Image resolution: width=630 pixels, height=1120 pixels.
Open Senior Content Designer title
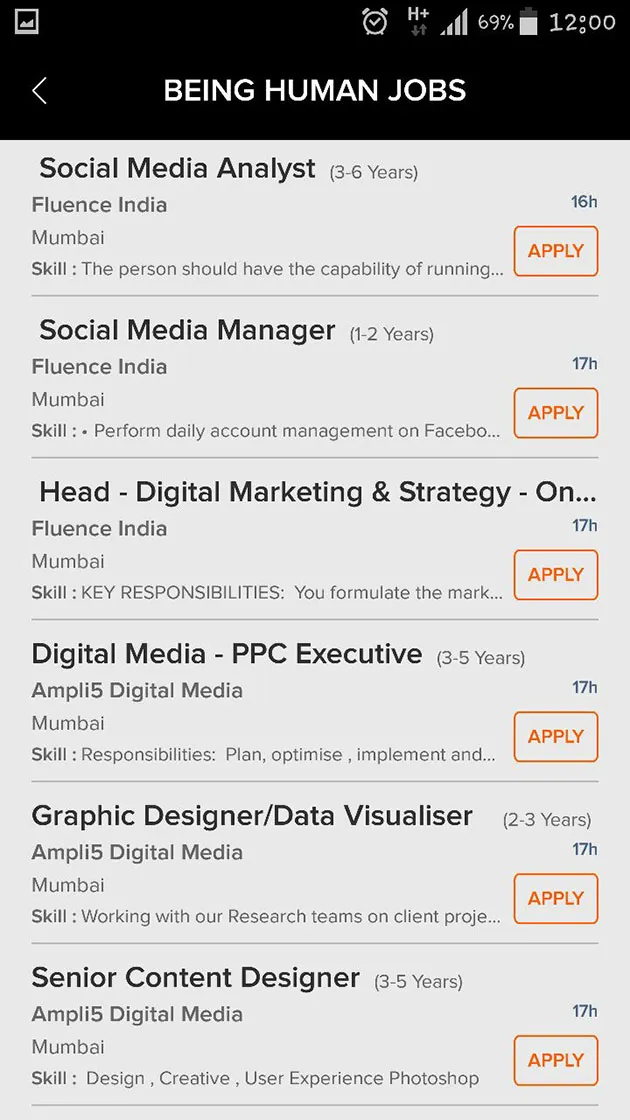196,979
